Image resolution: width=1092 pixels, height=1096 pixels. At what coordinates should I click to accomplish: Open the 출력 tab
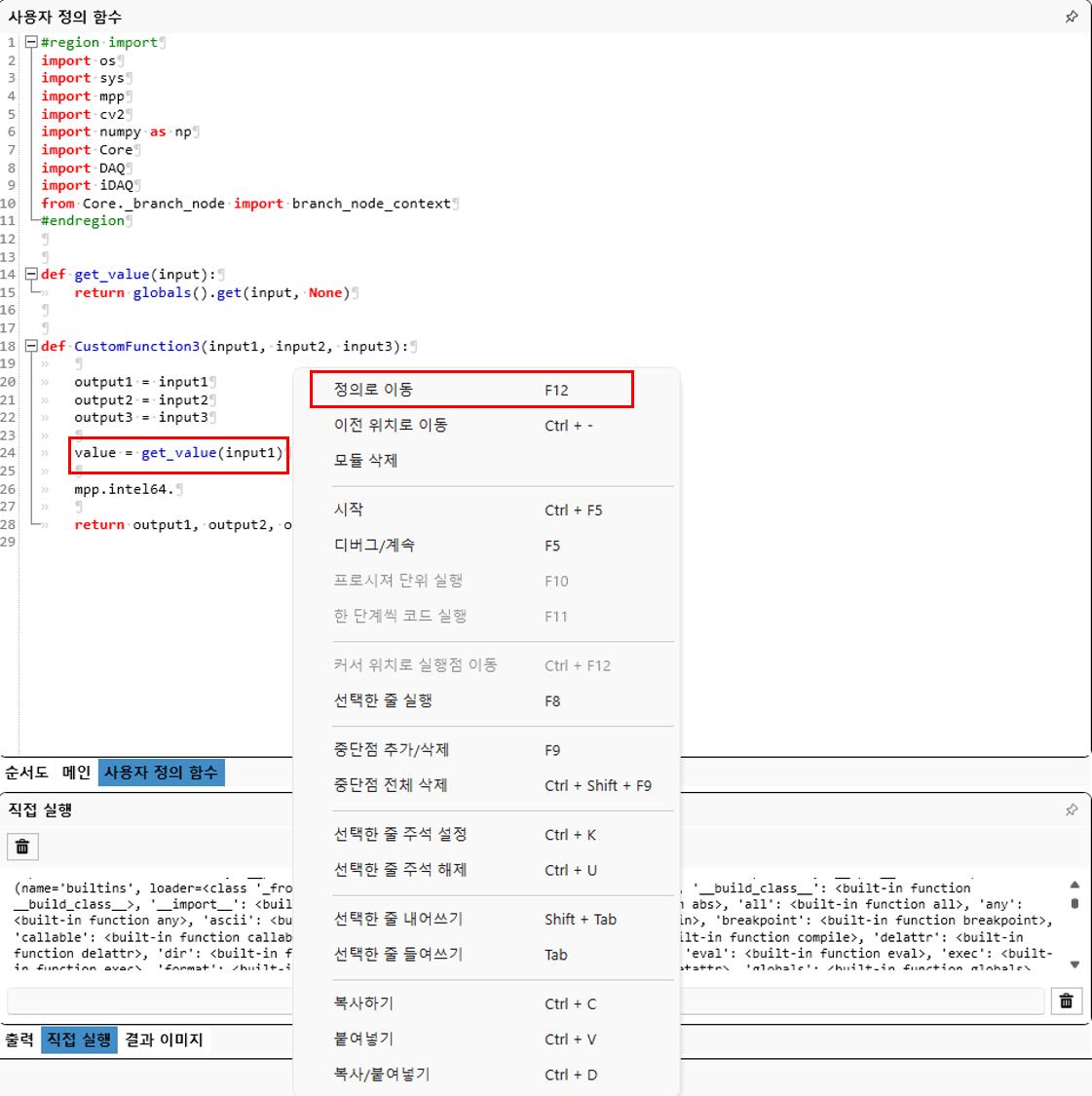point(19,1039)
